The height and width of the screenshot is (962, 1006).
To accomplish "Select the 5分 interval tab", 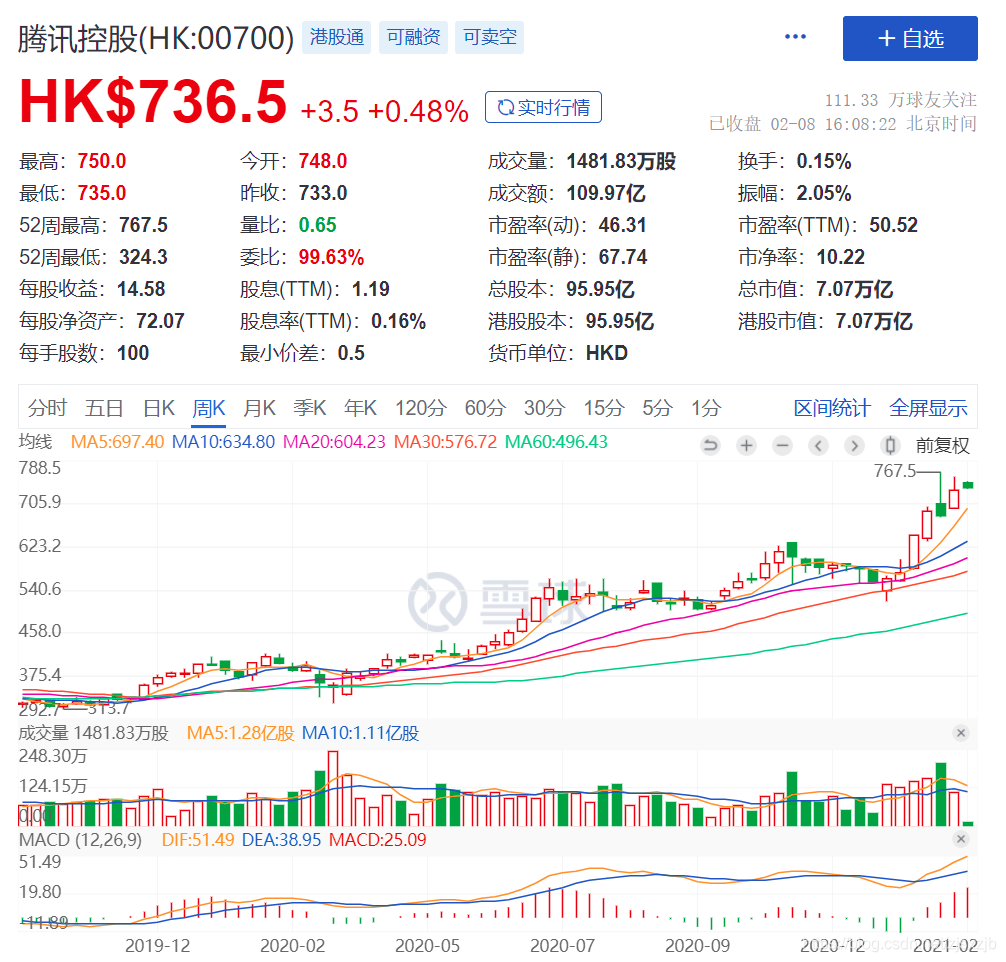I will 658,408.
